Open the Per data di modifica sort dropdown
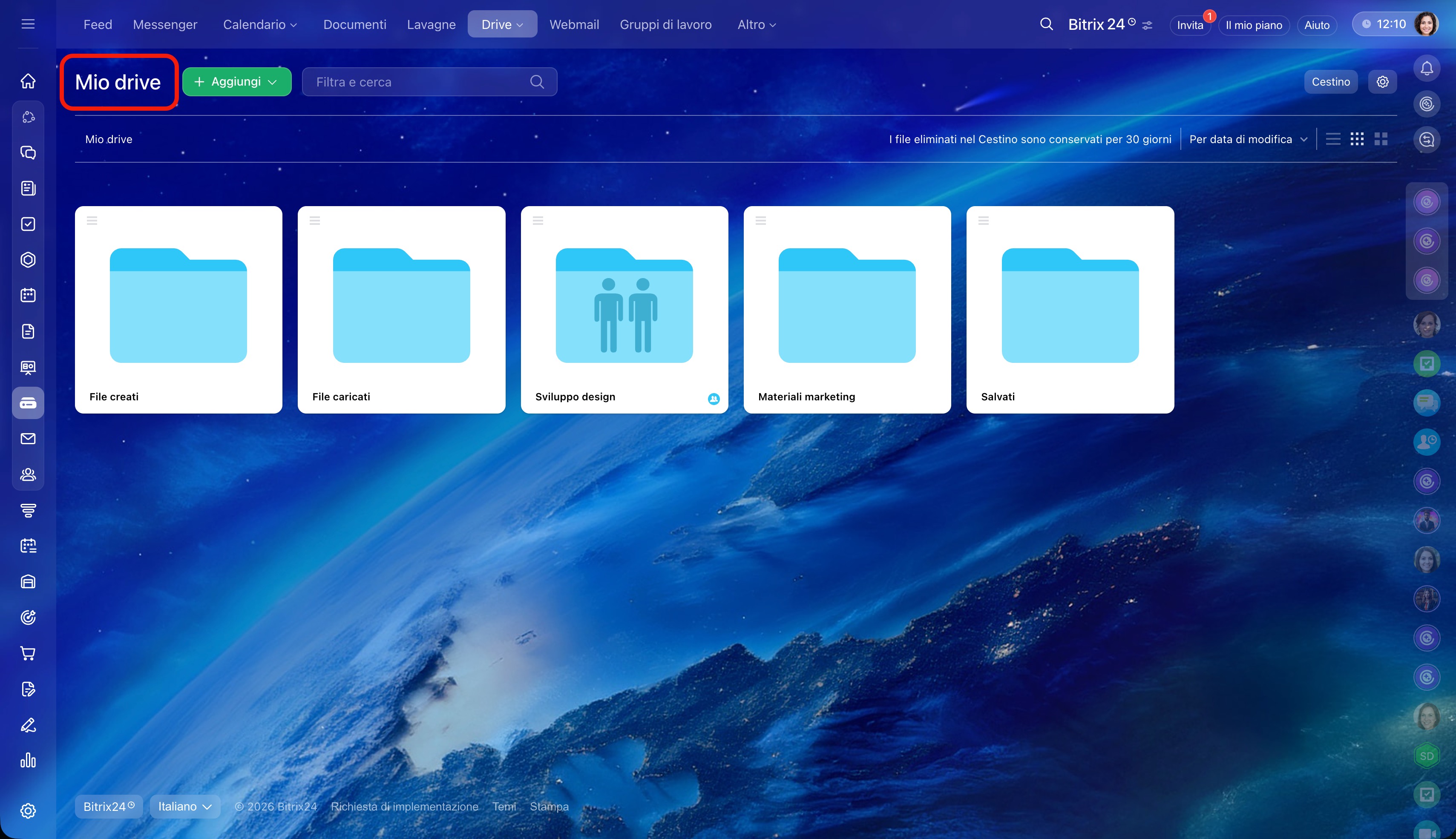The width and height of the screenshot is (1456, 839). [x=1247, y=139]
